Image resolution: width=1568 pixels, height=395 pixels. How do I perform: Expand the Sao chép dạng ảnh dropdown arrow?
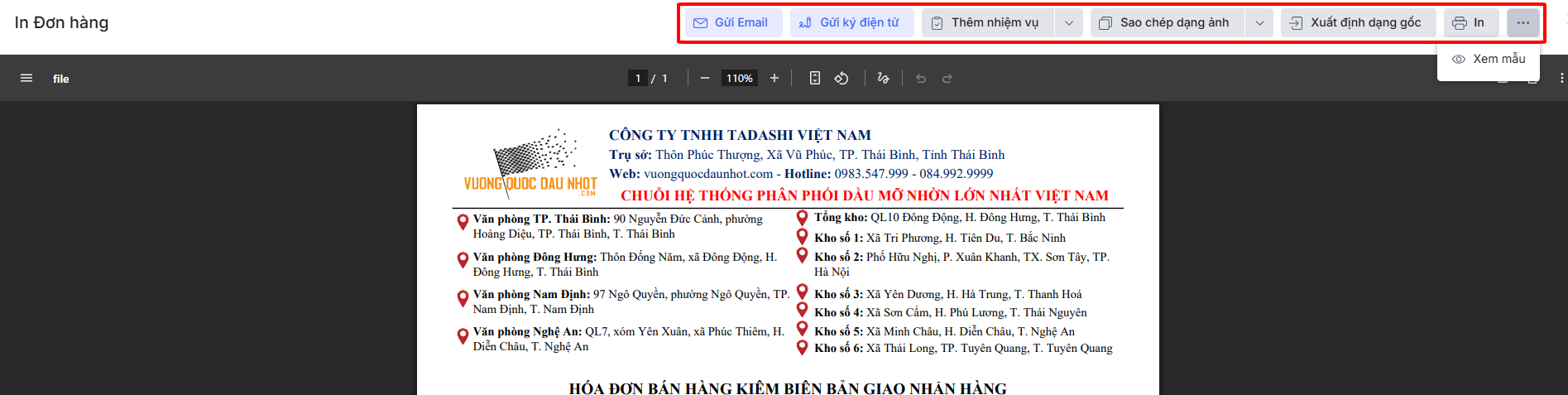click(x=1259, y=23)
